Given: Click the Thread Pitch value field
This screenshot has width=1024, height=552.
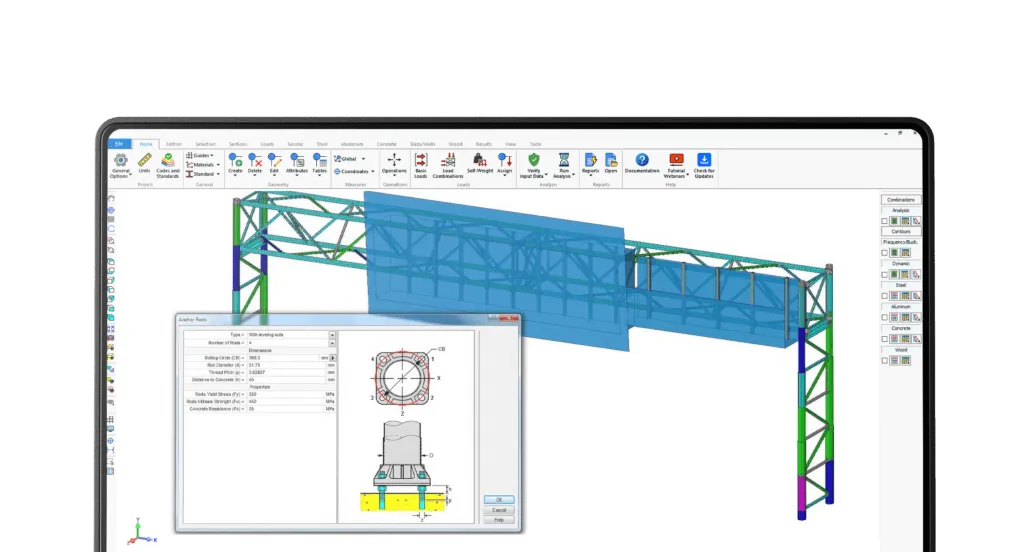Looking at the screenshot, I should click(287, 372).
